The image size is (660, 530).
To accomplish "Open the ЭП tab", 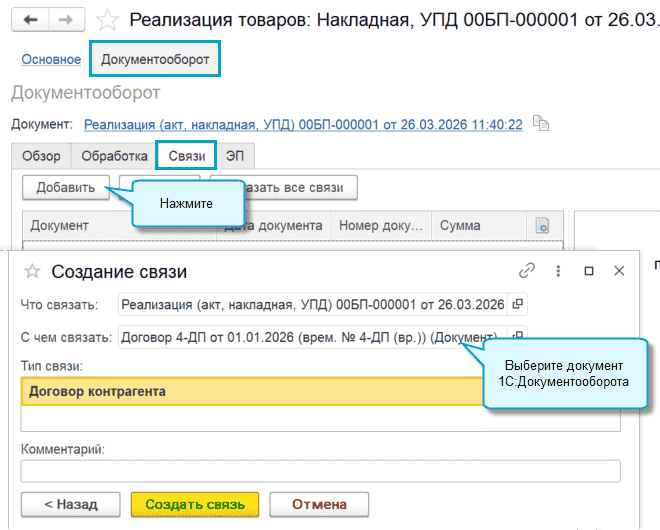I will [235, 156].
